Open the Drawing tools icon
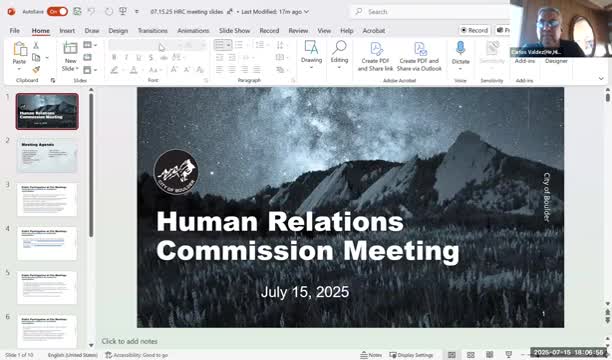 (311, 48)
